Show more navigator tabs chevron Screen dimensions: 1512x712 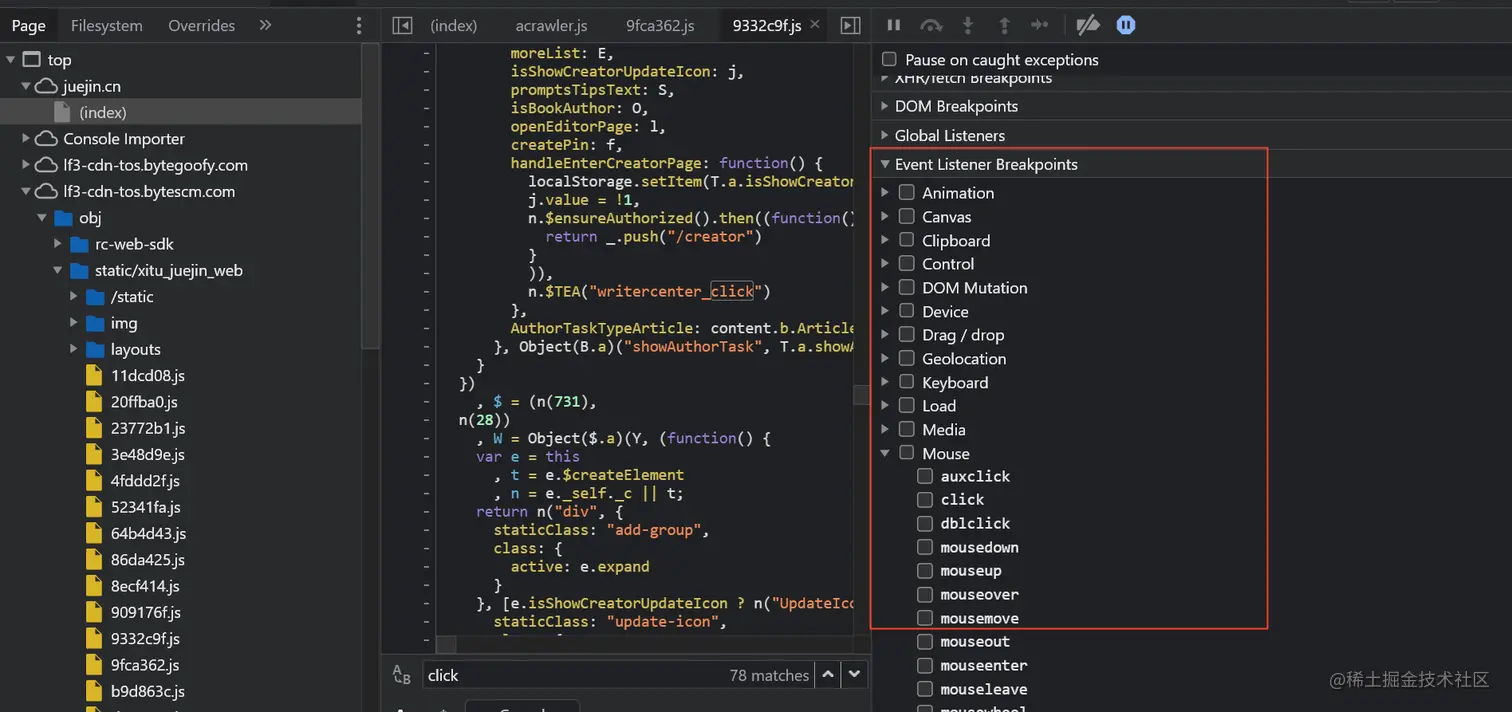[x=265, y=25]
